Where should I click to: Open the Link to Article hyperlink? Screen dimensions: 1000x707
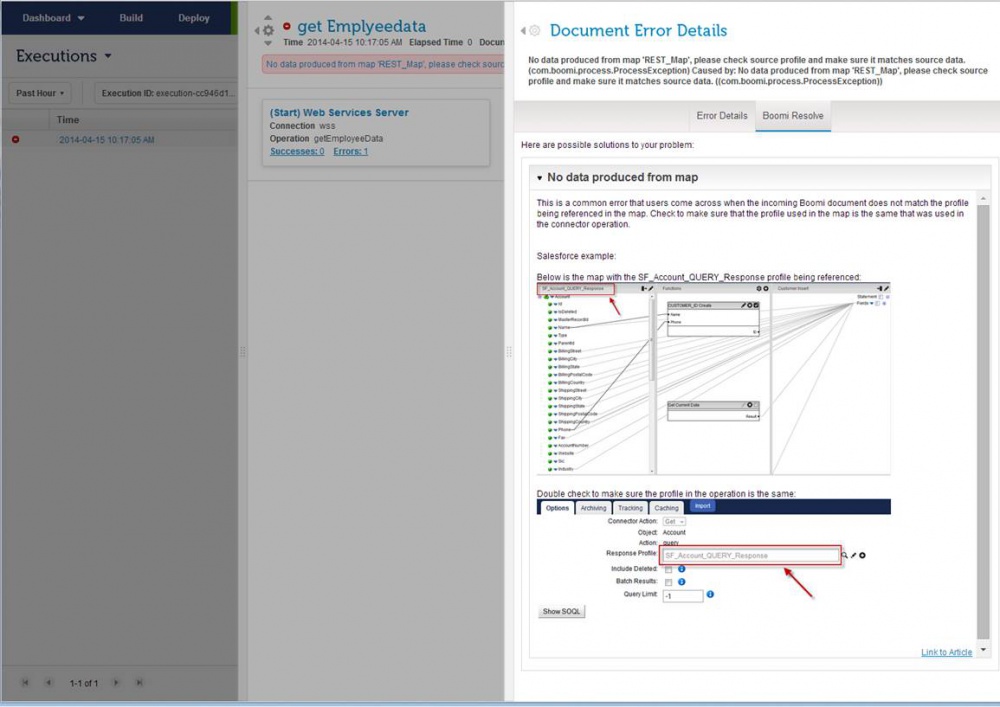[946, 652]
